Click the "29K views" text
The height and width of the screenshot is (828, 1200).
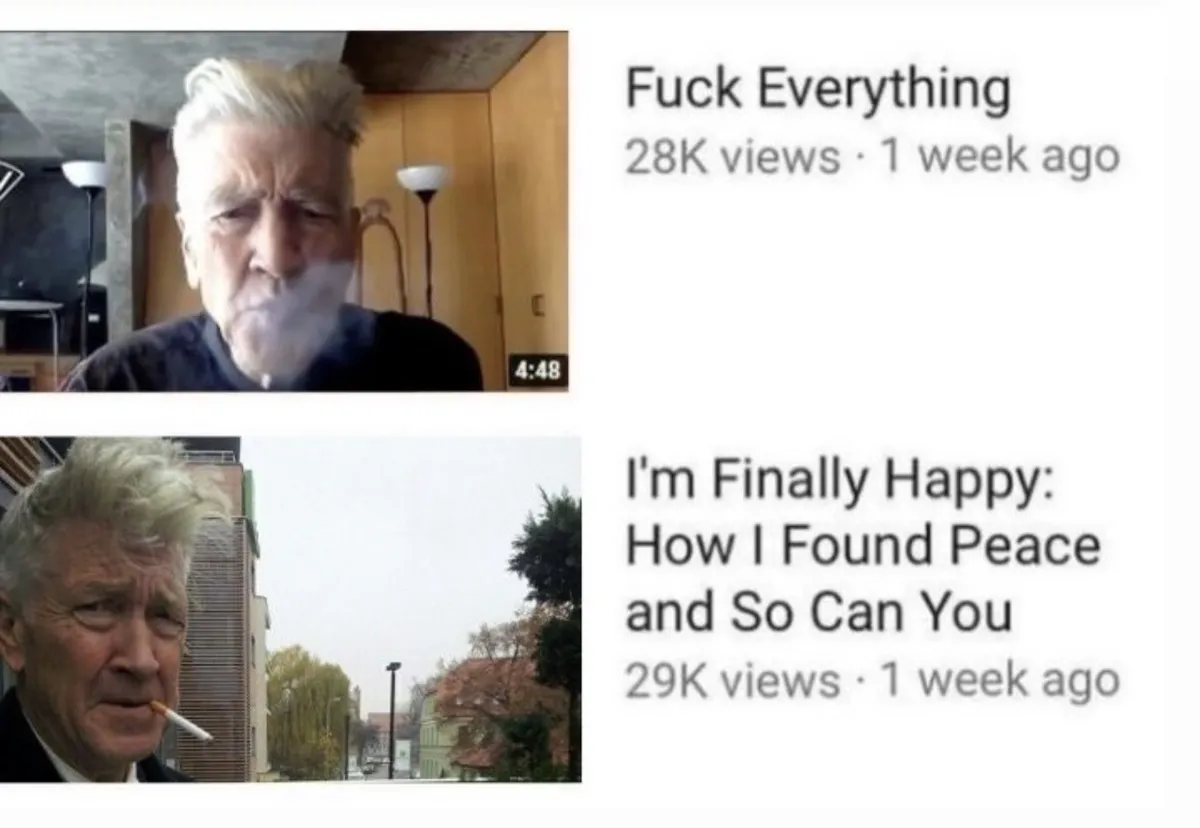tap(732, 681)
